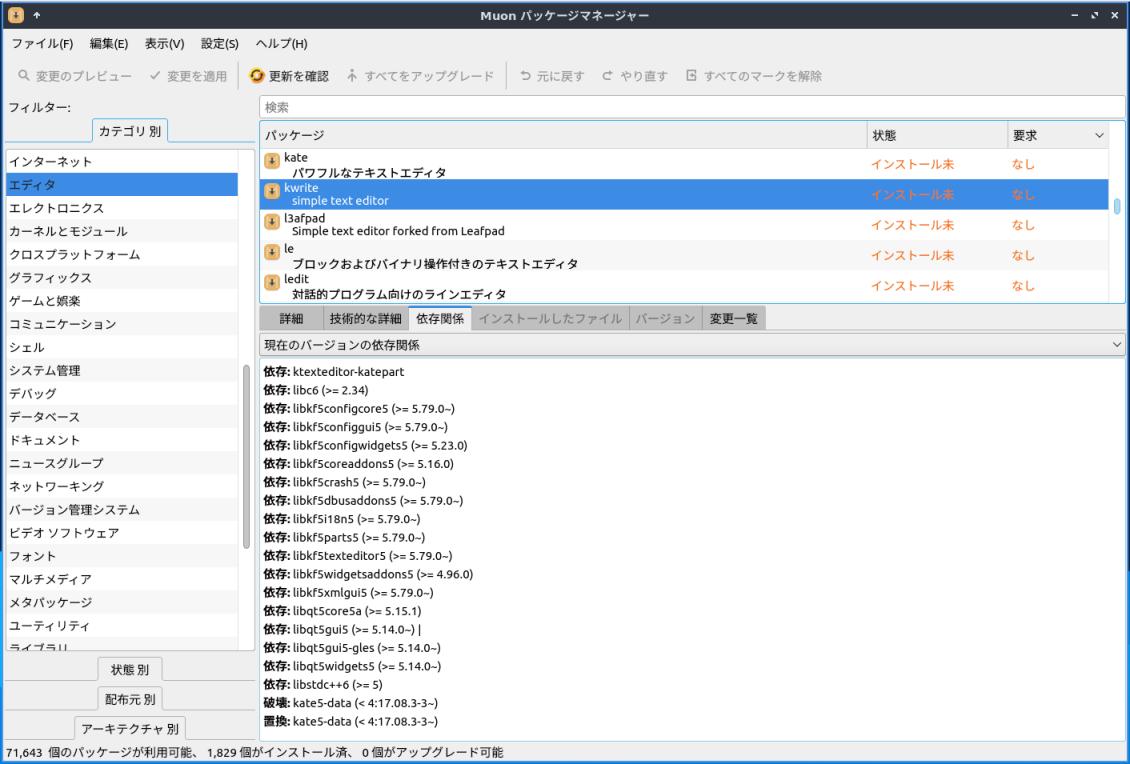Select ゲームと娯楽 category
The image size is (1130, 764).
tap(122, 301)
